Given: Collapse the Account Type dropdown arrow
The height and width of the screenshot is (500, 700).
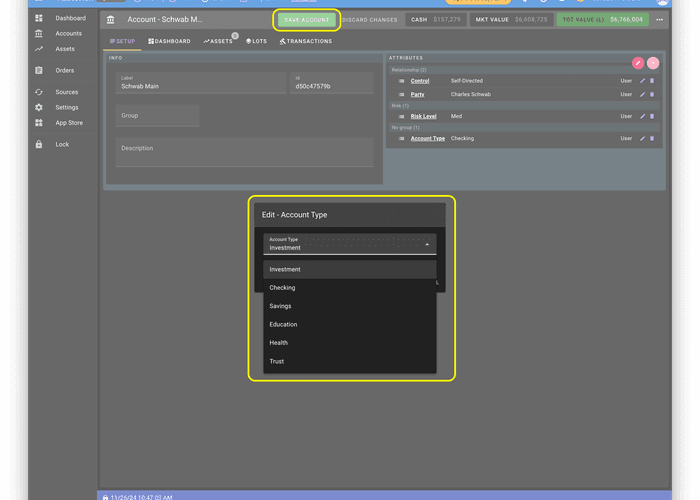Looking at the screenshot, I should (x=427, y=244).
